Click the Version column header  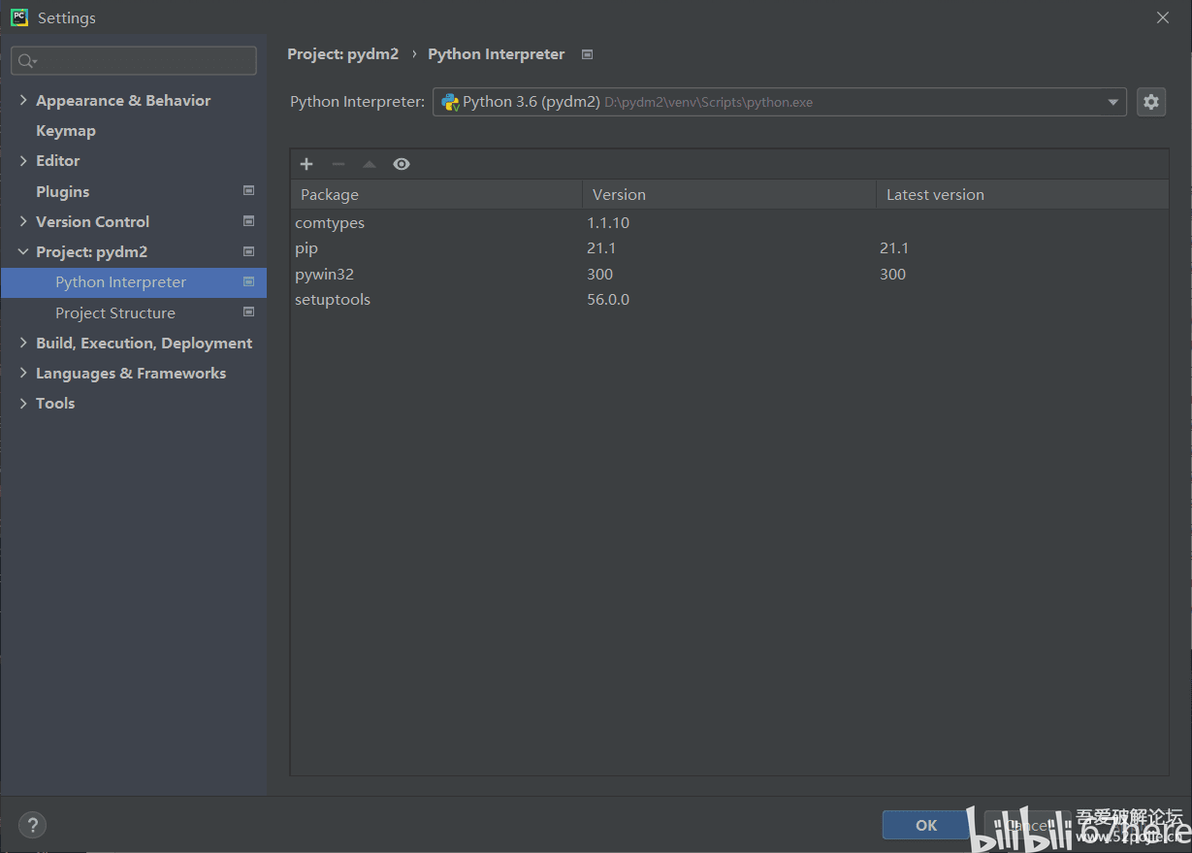point(729,195)
